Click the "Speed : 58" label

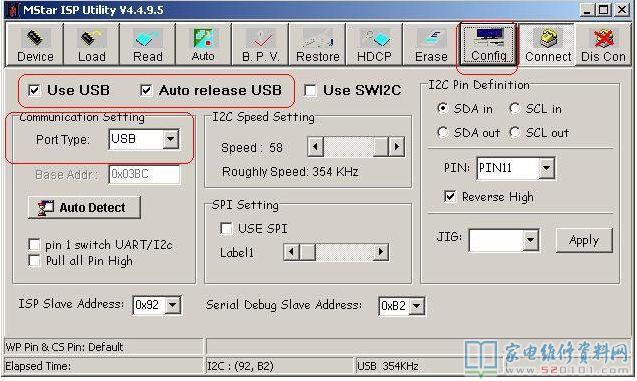(x=251, y=147)
